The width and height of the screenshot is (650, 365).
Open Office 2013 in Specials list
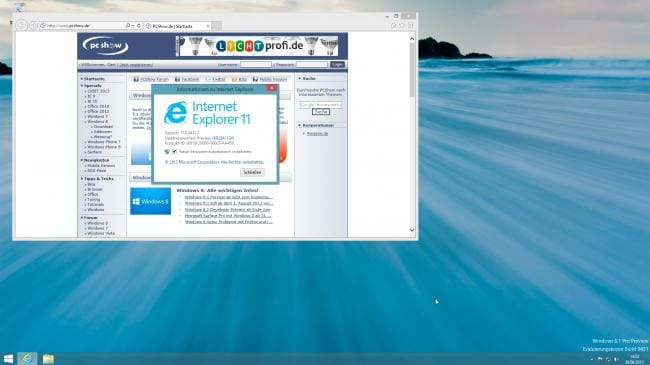[98, 111]
